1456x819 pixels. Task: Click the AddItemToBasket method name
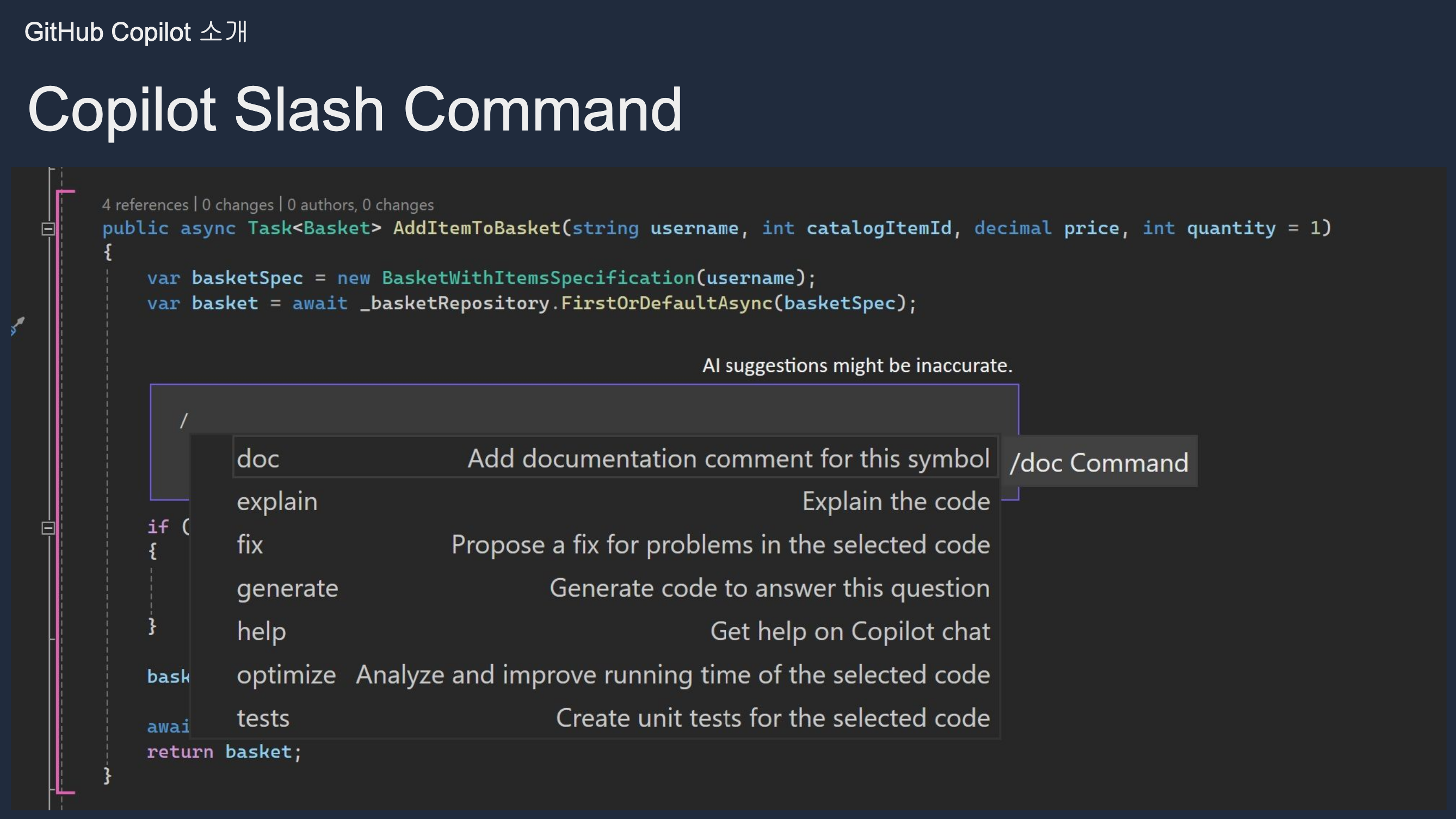[x=477, y=228]
